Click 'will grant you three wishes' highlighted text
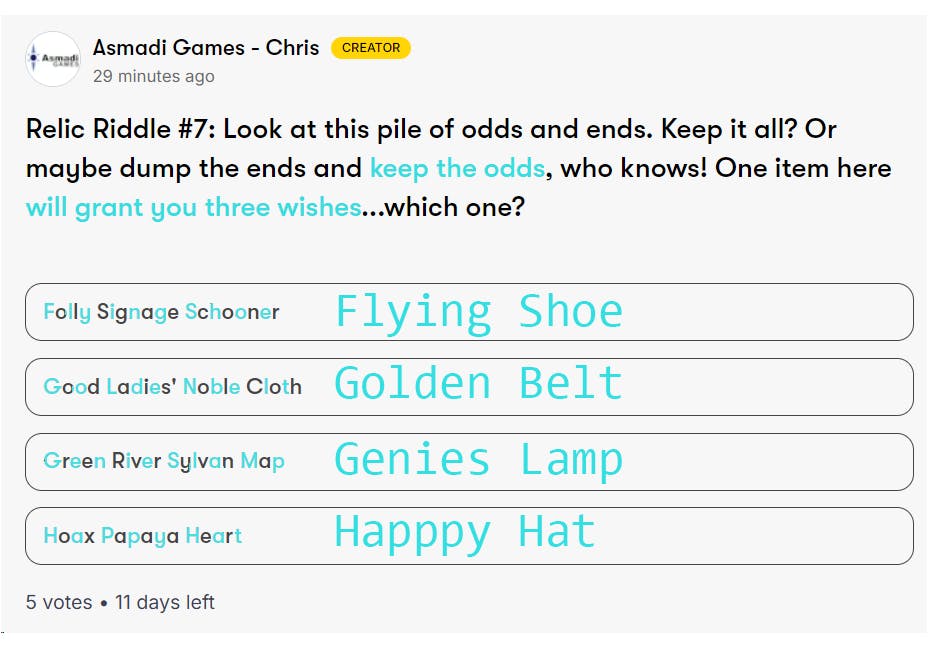This screenshot has height=648, width=929. coord(193,207)
